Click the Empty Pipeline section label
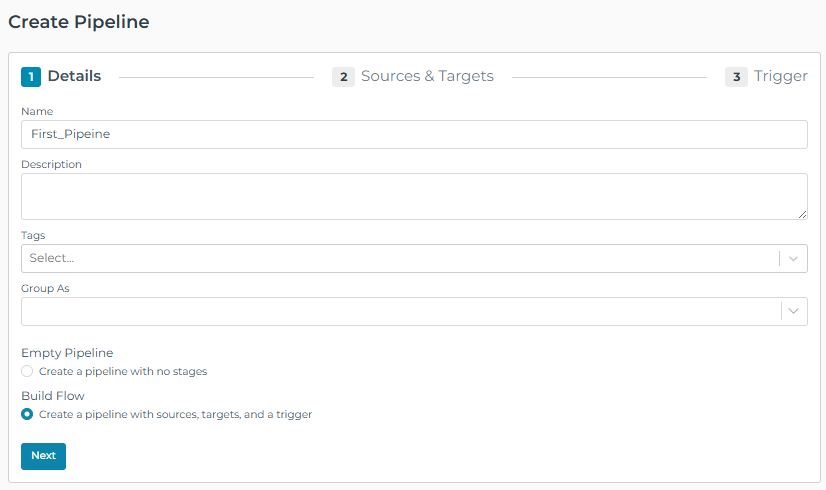 [x=67, y=353]
